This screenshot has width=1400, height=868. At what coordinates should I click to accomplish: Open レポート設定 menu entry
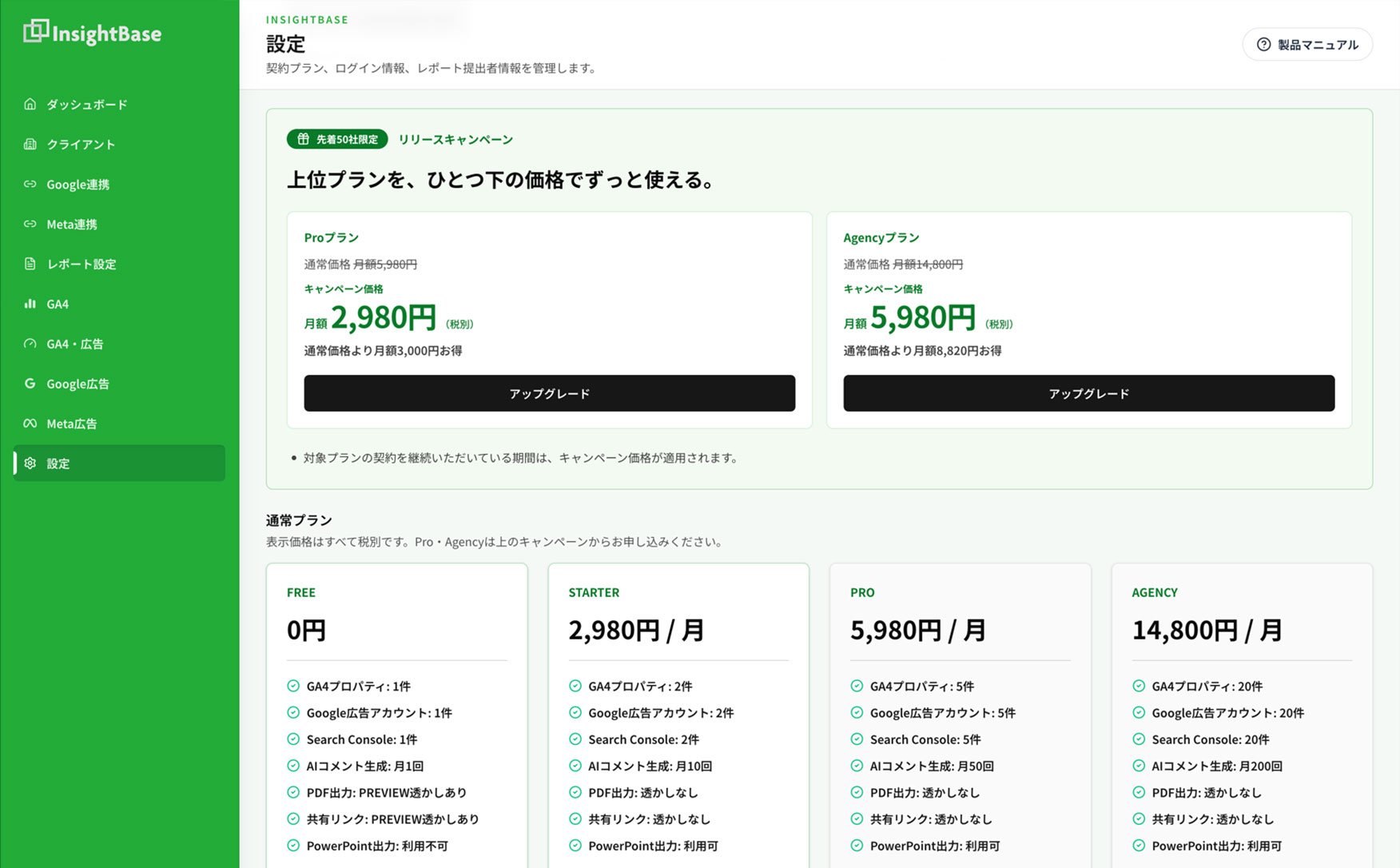pyautogui.click(x=119, y=264)
